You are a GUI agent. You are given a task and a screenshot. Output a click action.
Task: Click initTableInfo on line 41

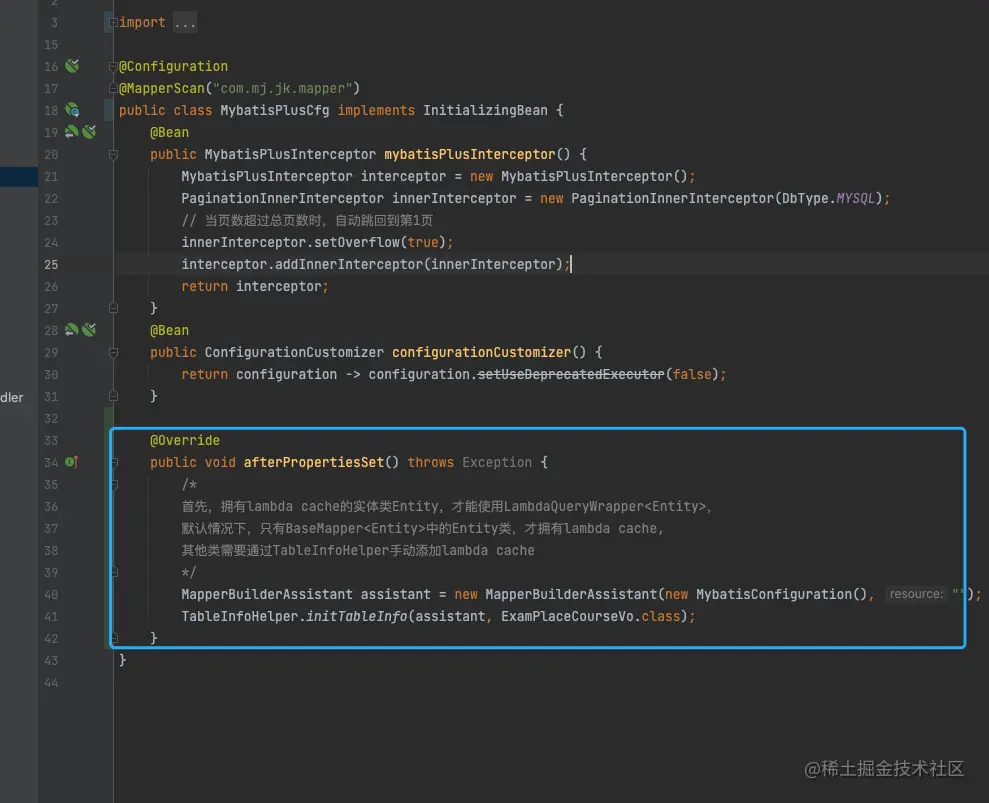[356, 616]
